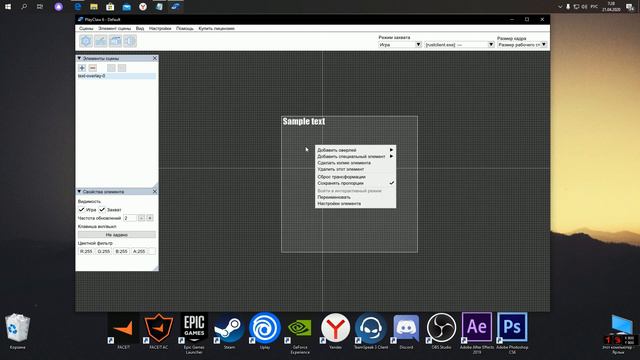Toggle Сохранять пропорции in context menu
The width and height of the screenshot is (640, 360).
coord(356,183)
